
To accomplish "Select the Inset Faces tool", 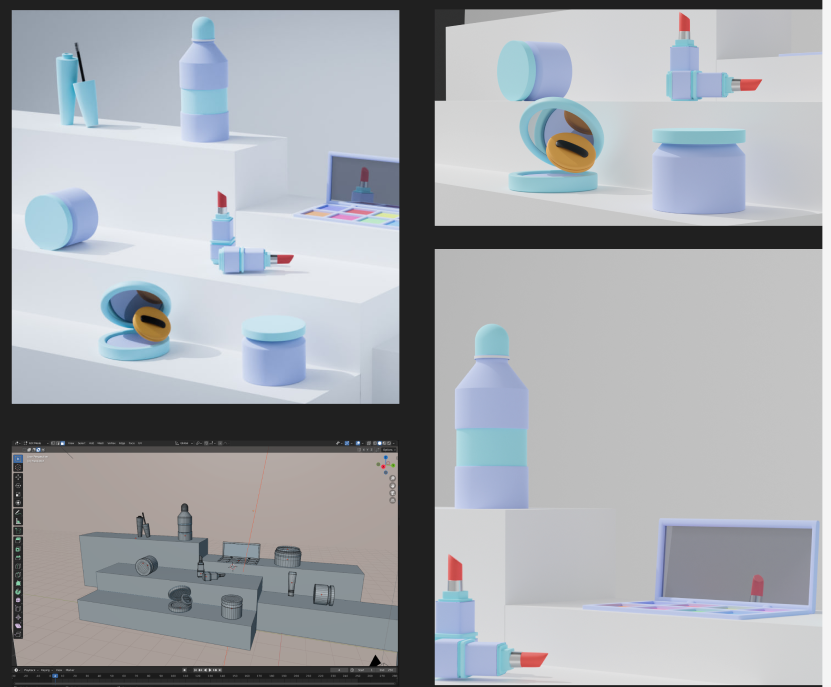I will click(x=17, y=549).
